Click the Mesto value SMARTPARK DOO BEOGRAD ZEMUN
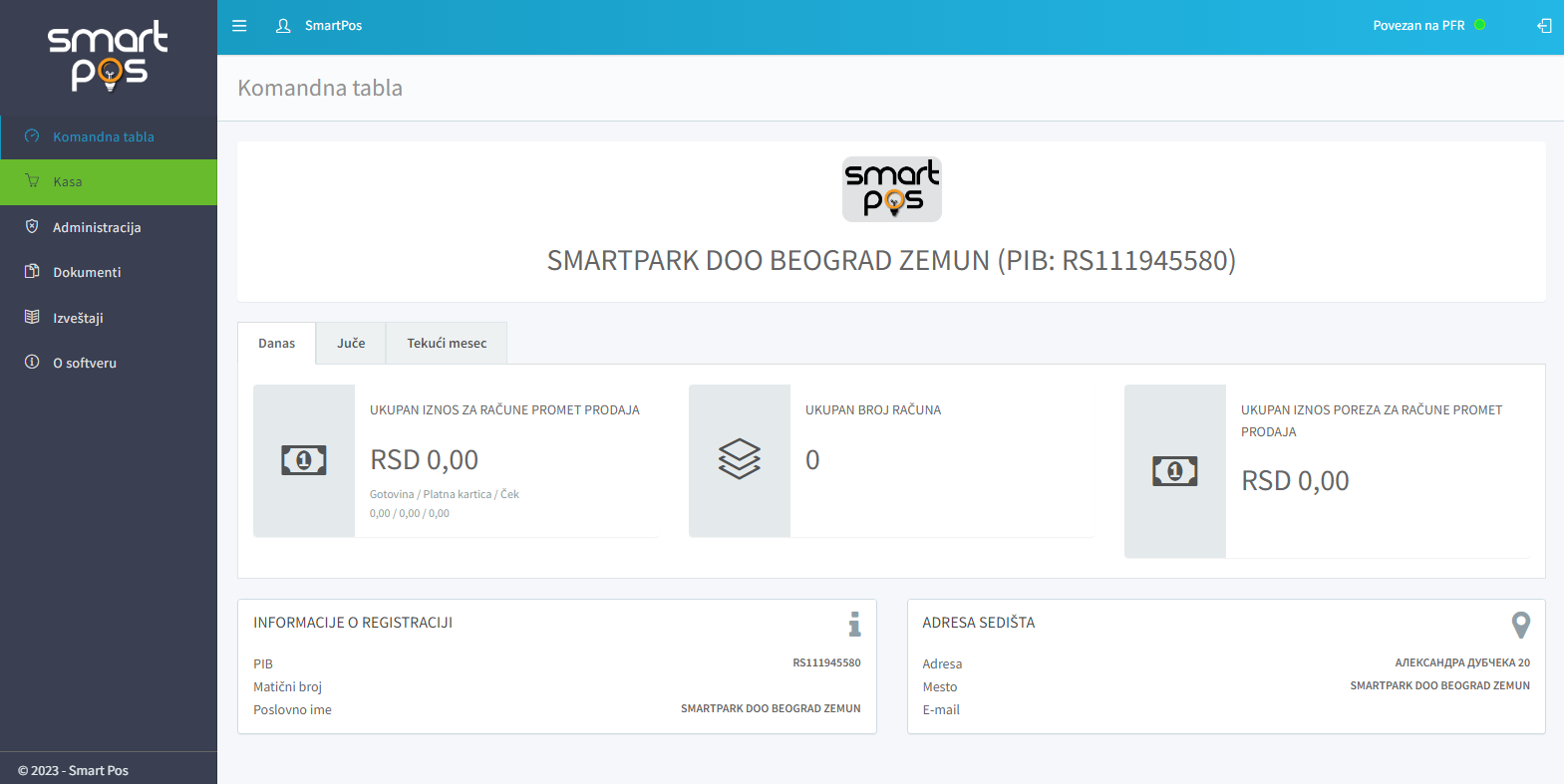Image resolution: width=1564 pixels, height=784 pixels. (x=1440, y=685)
